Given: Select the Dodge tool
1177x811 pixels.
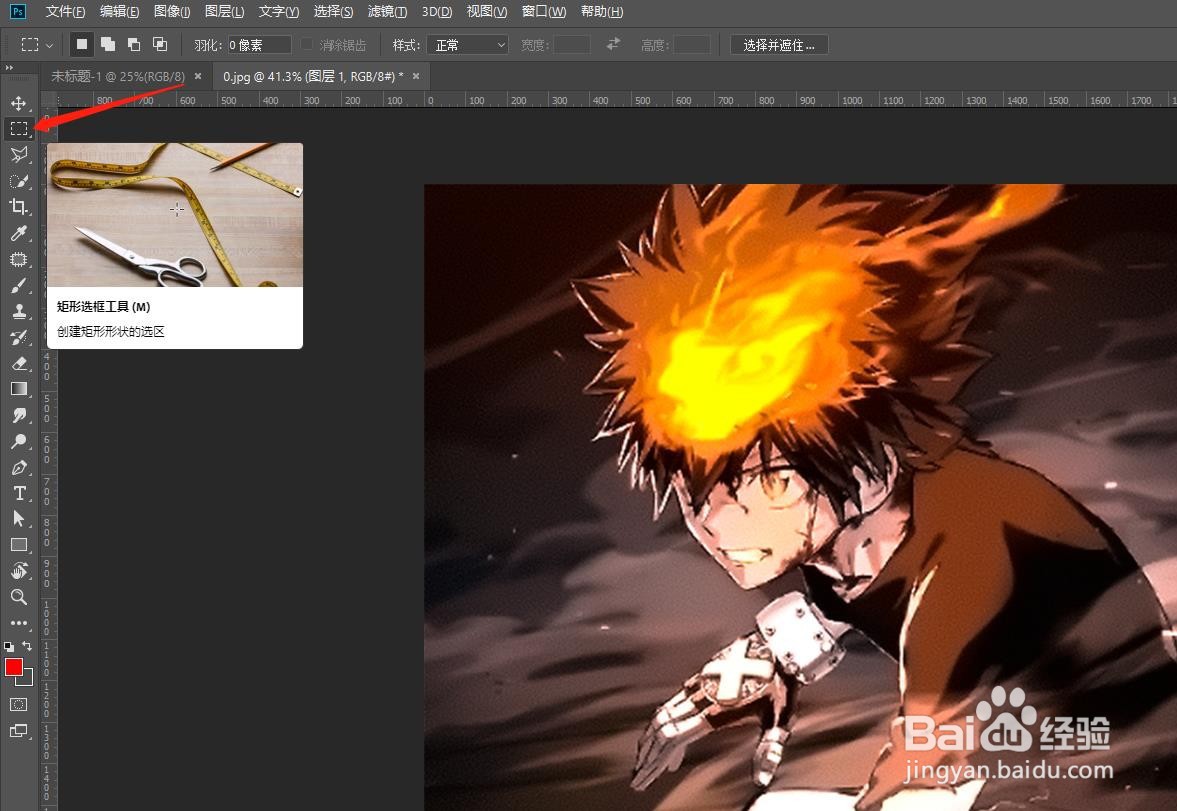Looking at the screenshot, I should [19, 442].
